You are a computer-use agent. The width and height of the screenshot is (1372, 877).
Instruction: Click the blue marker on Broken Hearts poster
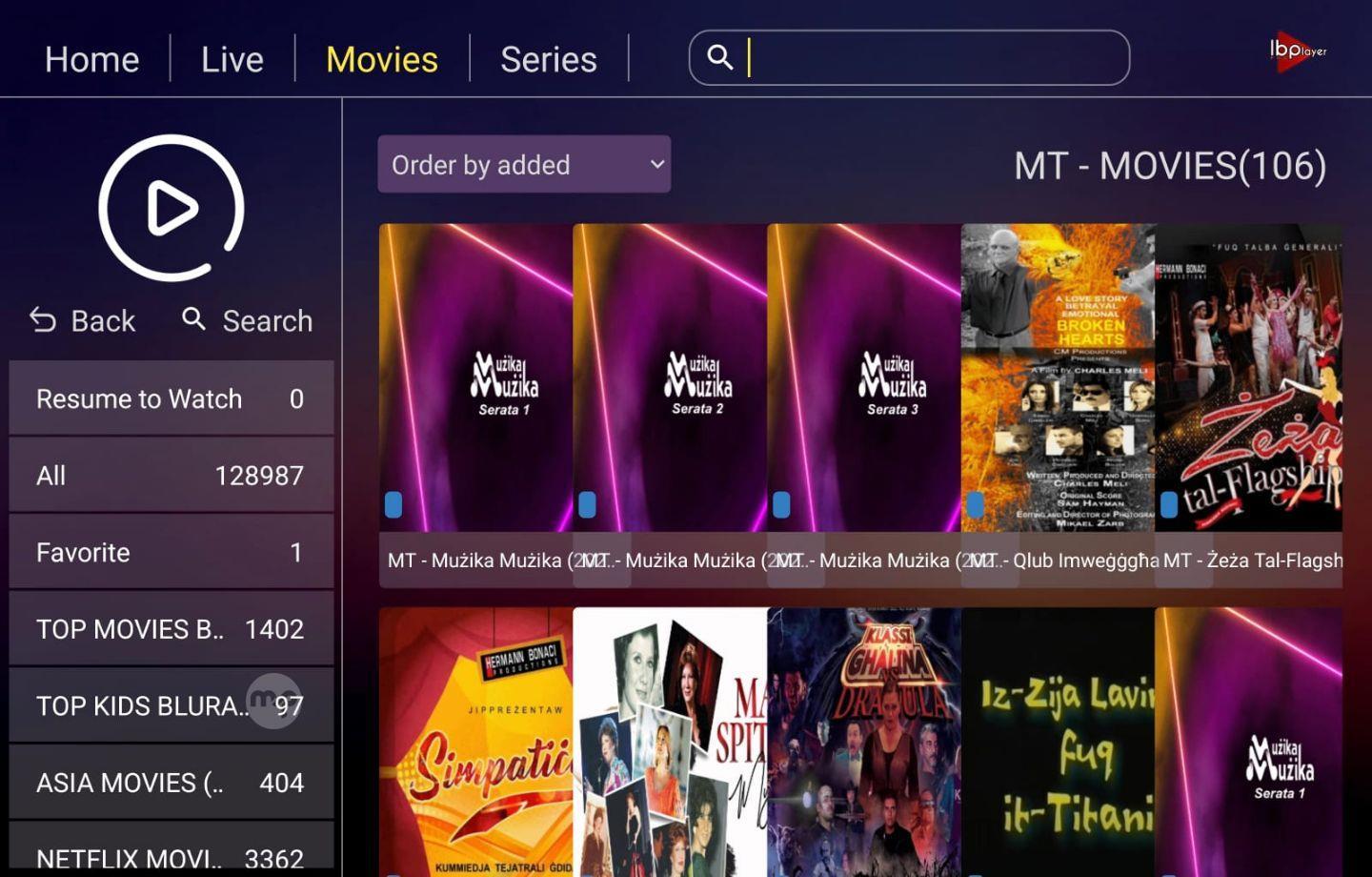(x=975, y=504)
